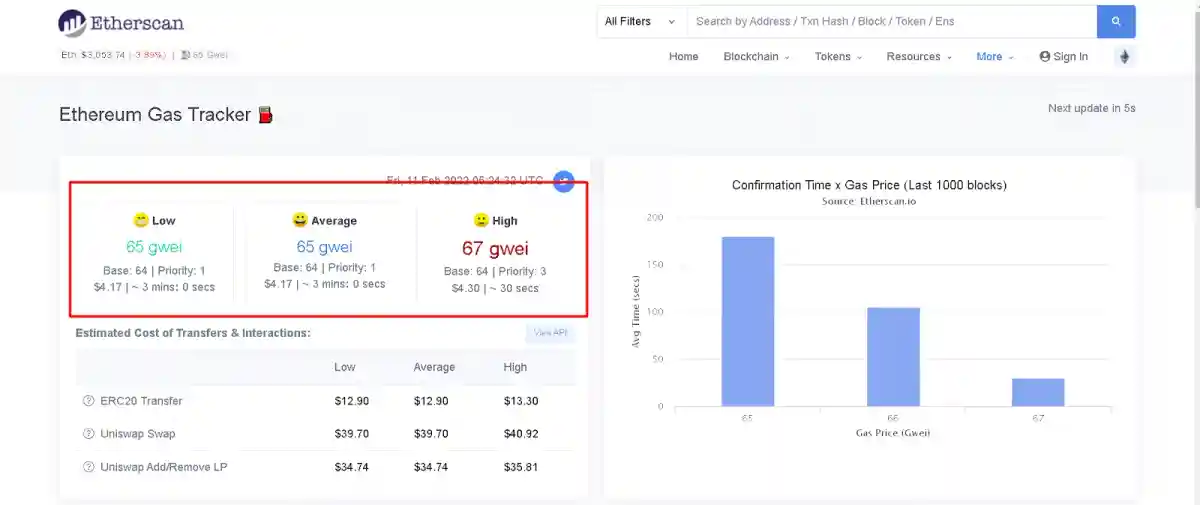Click the Uniswap Swap High cost $40.92

[521, 434]
